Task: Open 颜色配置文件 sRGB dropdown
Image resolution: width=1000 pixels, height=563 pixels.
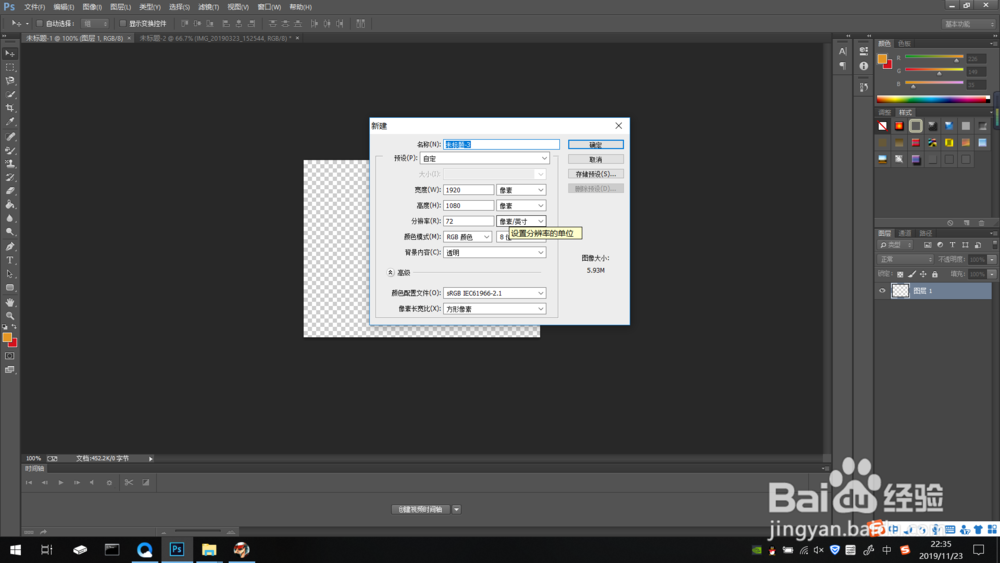Action: click(494, 293)
